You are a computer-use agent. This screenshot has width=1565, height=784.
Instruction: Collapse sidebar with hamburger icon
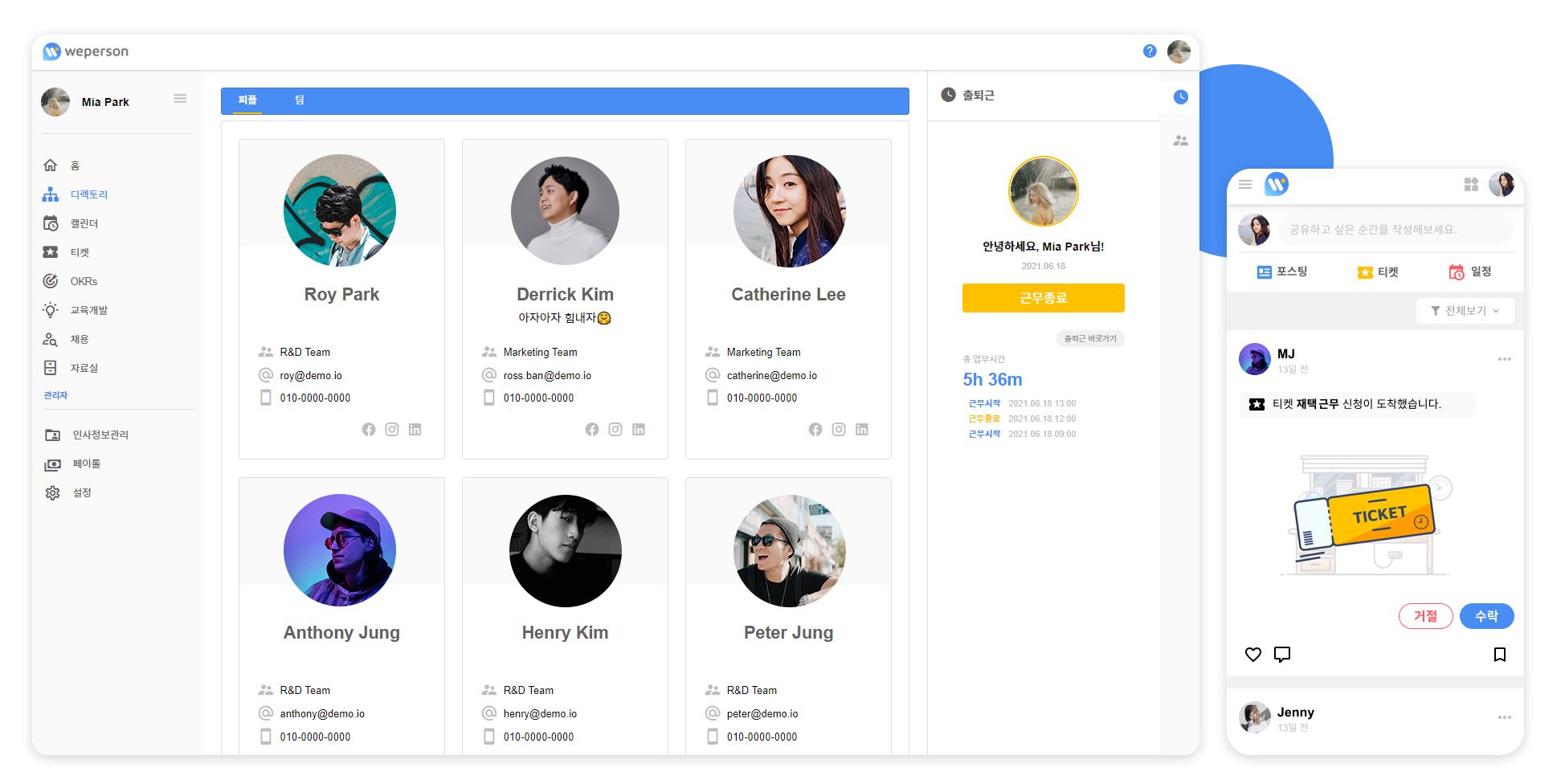click(x=180, y=99)
